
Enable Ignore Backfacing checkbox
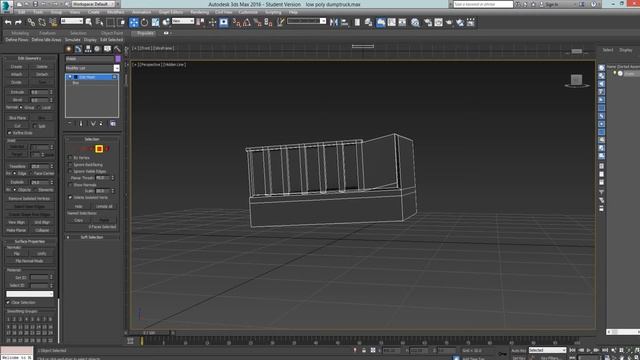tap(70, 164)
